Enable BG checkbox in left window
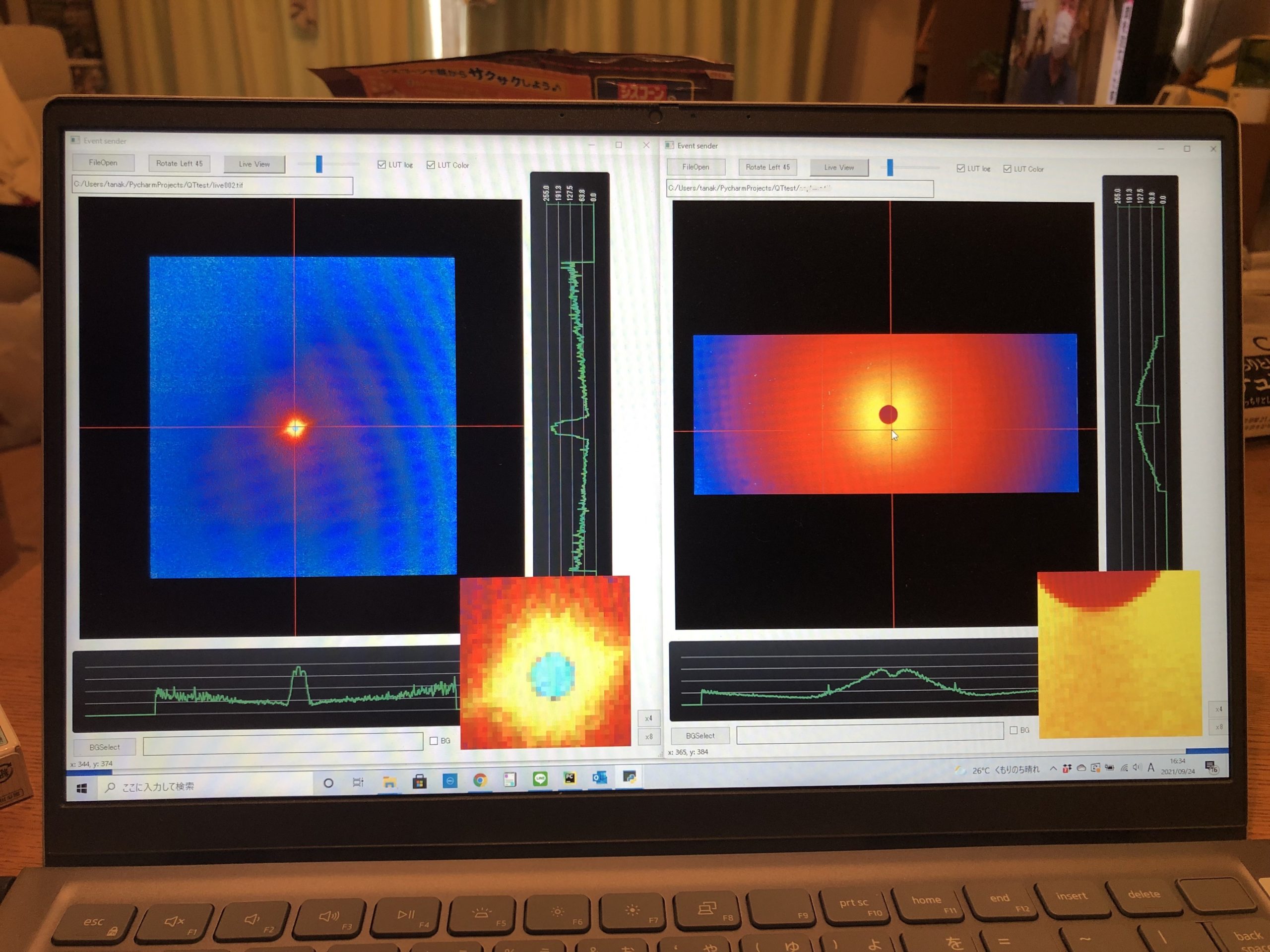Viewport: 1270px width, 952px height. [x=434, y=741]
